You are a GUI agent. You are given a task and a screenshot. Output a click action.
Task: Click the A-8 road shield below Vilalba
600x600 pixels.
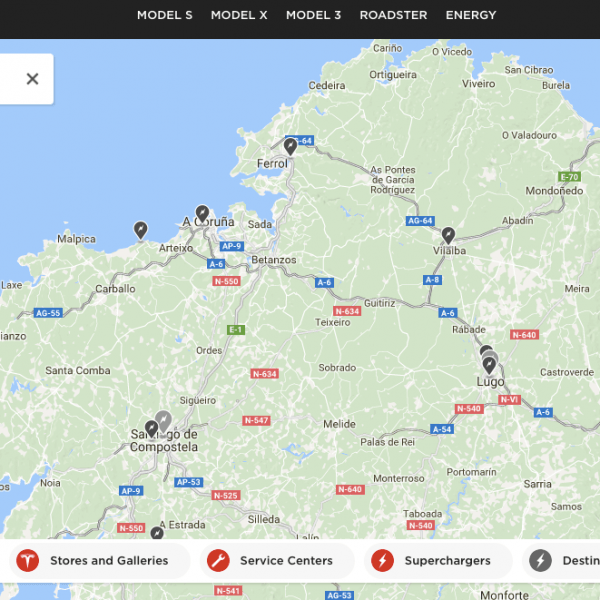432,280
